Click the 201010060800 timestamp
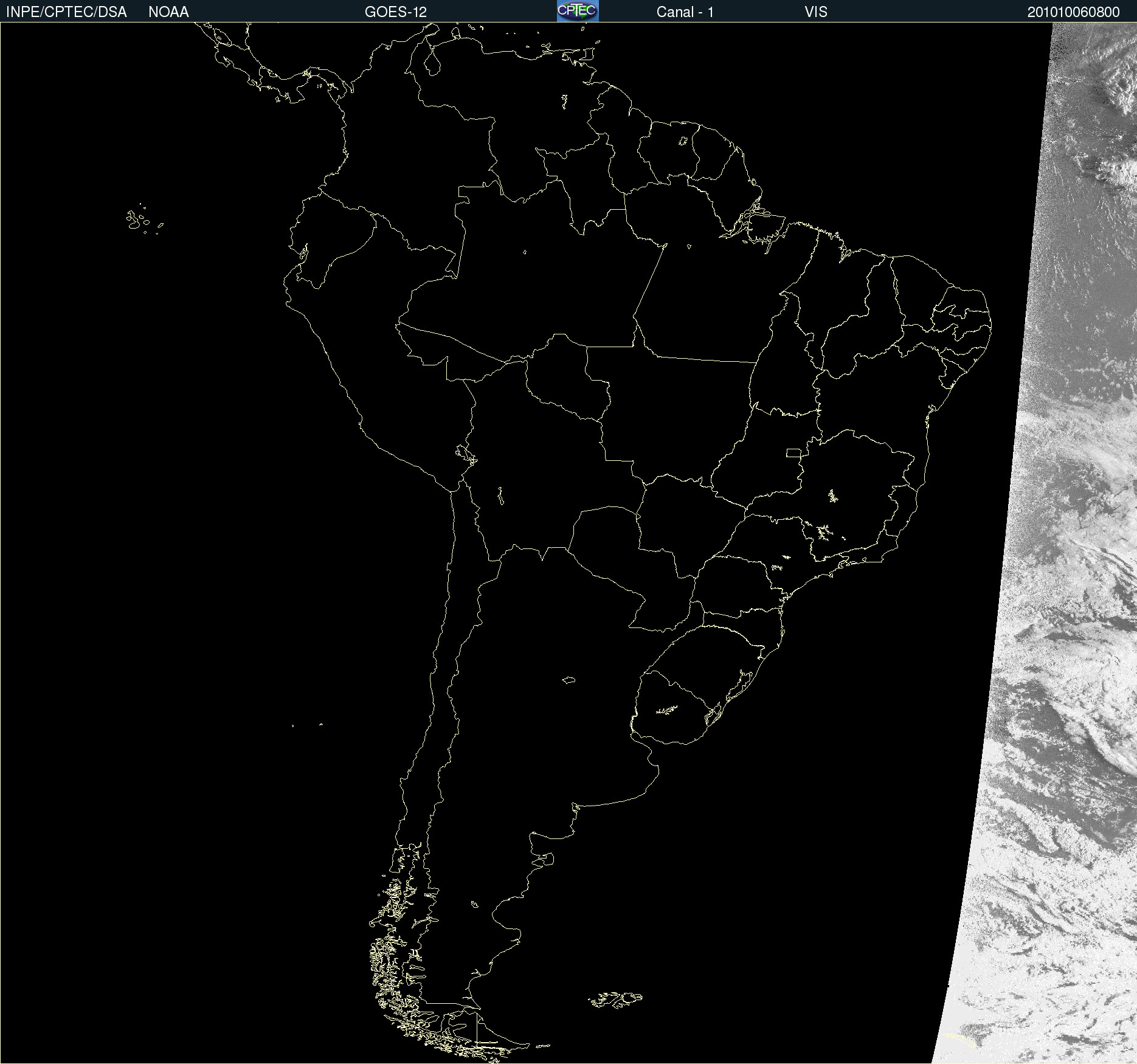This screenshot has width=1137, height=1064. pyautogui.click(x=1073, y=12)
